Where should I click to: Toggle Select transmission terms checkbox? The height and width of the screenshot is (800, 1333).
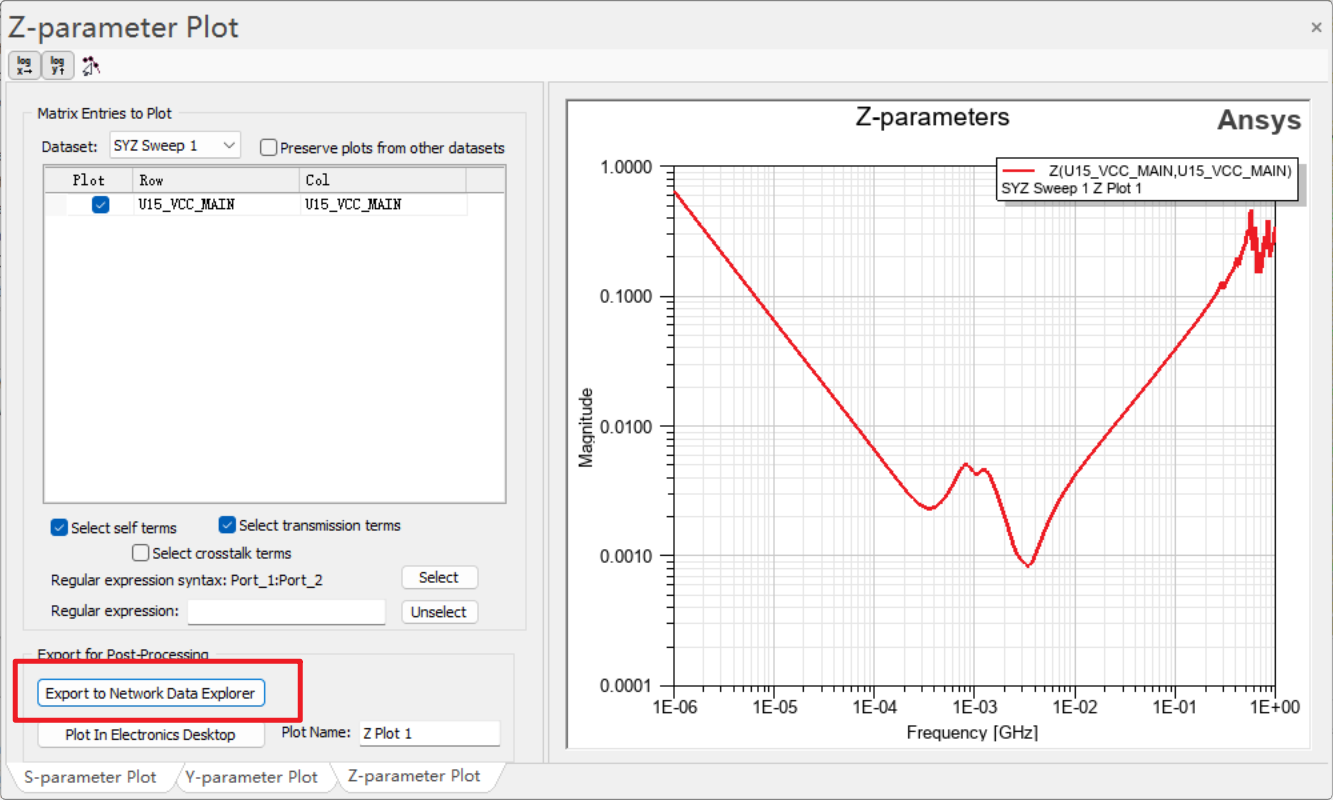click(227, 525)
